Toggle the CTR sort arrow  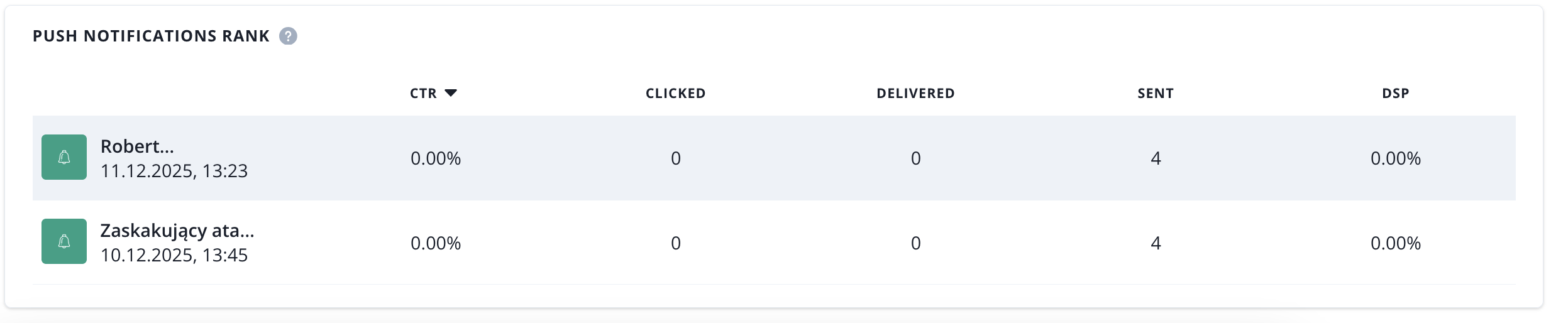click(x=451, y=93)
